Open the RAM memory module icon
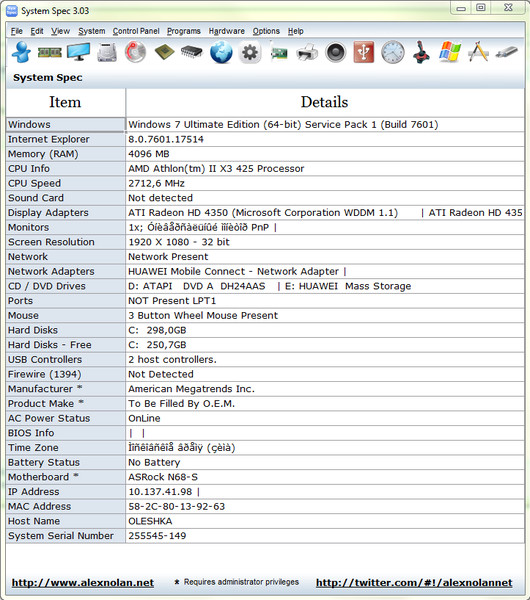This screenshot has width=530, height=600. coord(50,52)
